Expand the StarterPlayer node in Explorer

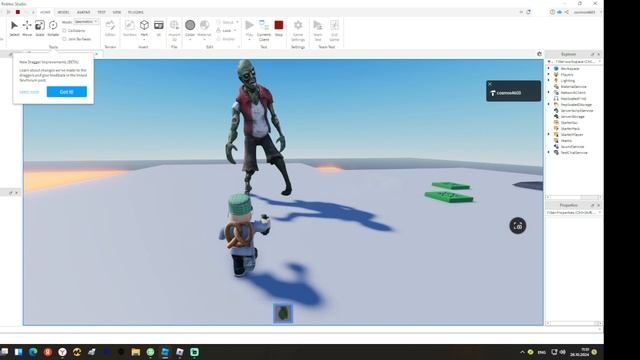pos(549,134)
